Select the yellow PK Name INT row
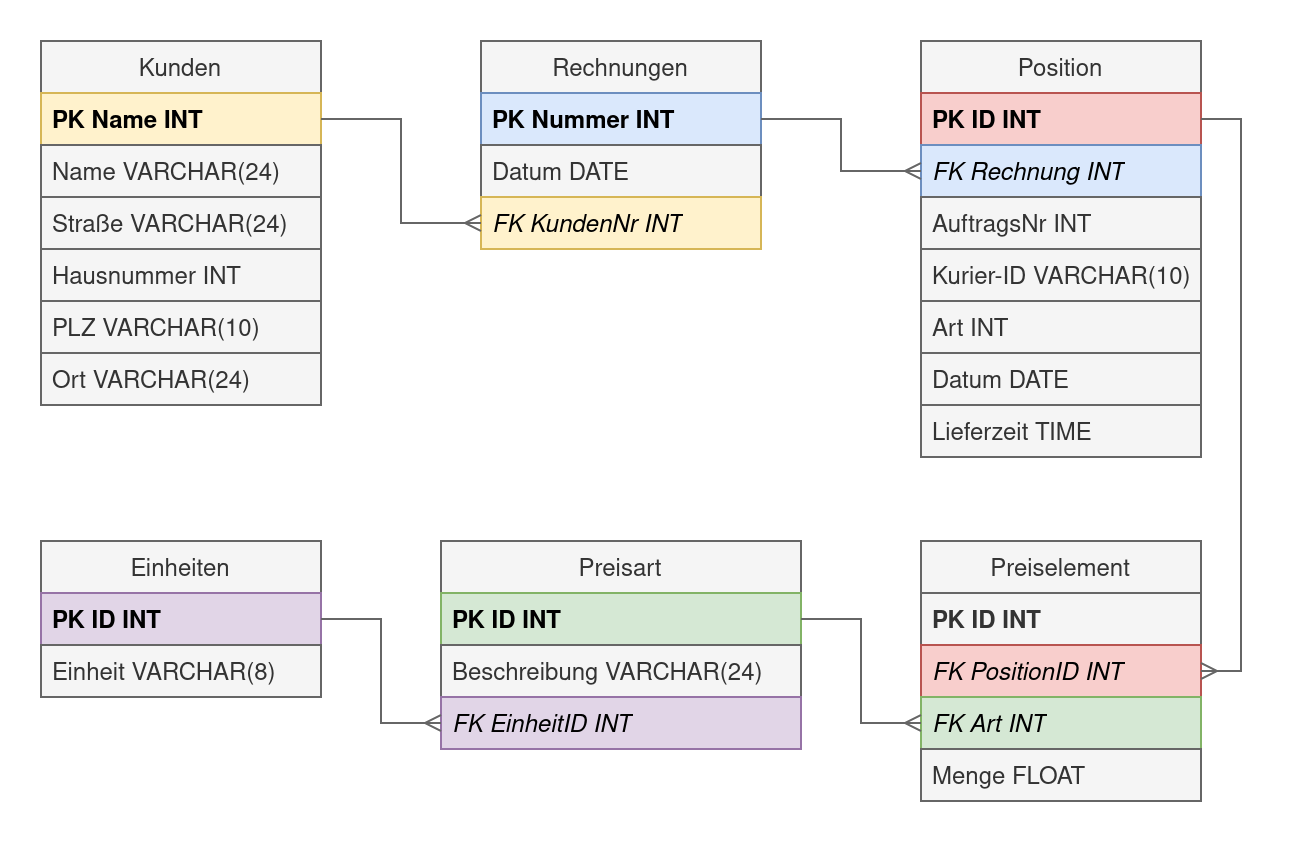The image size is (1298, 848). point(180,119)
